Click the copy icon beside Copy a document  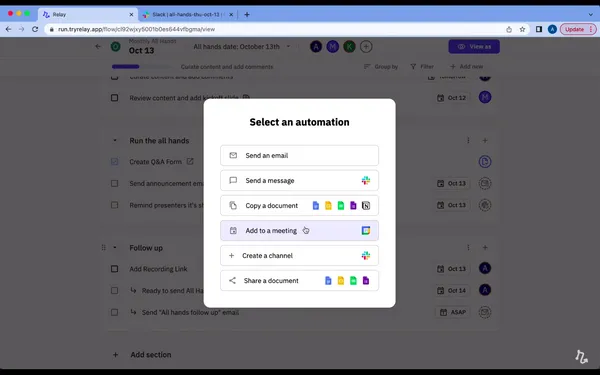233,205
